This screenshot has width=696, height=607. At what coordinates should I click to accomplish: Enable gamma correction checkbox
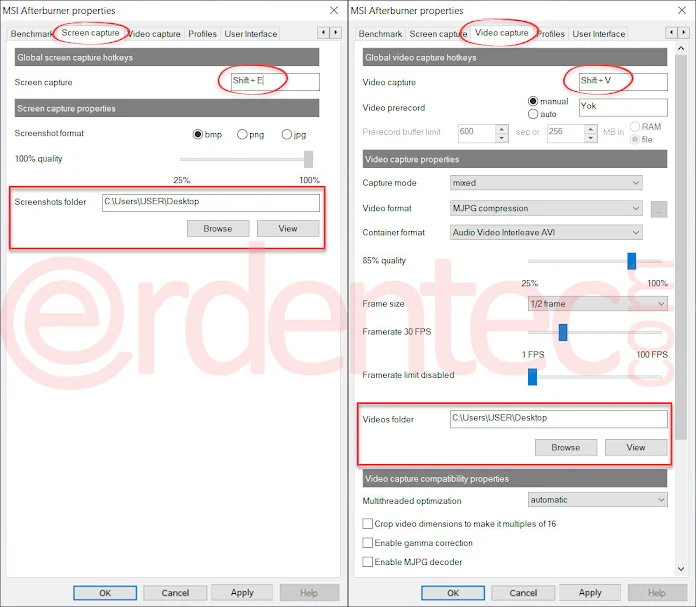click(x=368, y=543)
